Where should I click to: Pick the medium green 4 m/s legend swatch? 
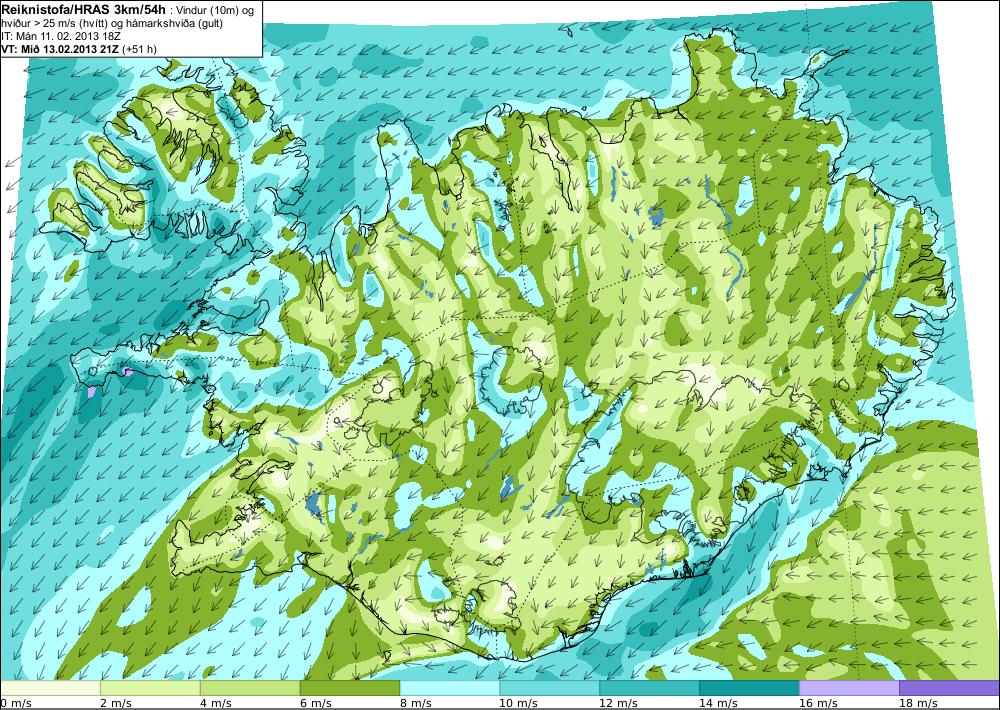tap(250, 688)
